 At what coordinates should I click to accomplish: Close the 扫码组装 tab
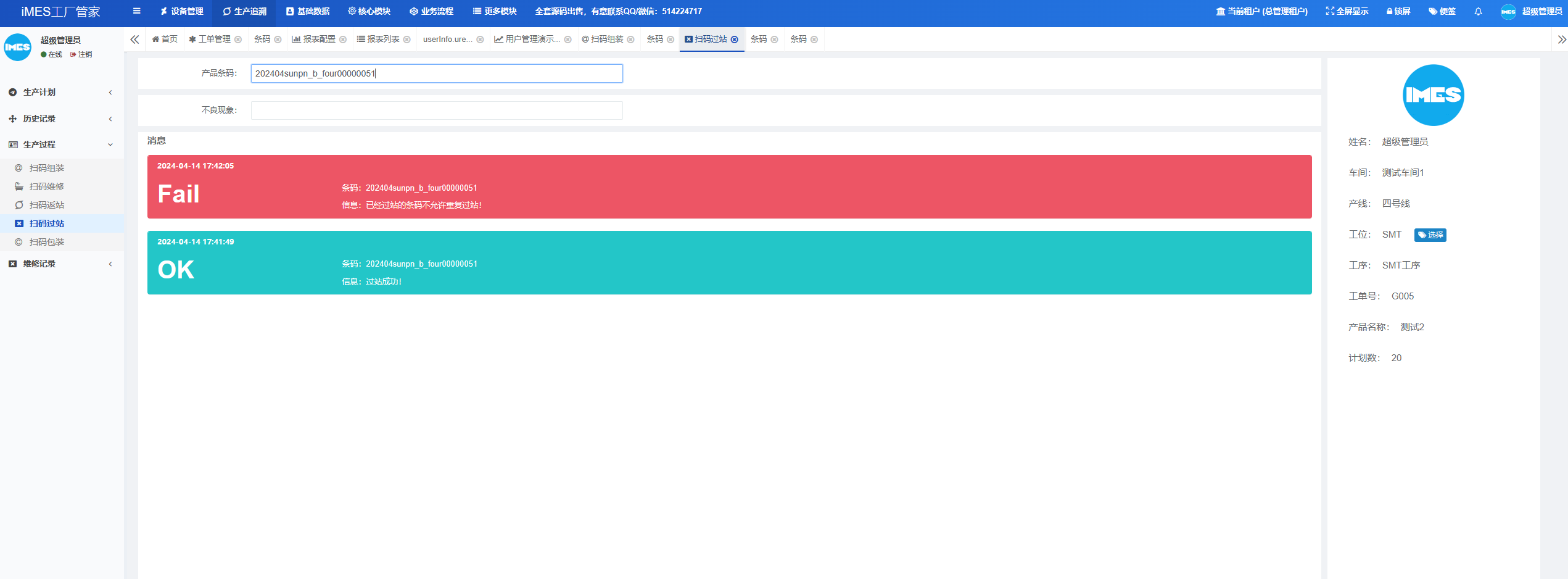click(630, 40)
